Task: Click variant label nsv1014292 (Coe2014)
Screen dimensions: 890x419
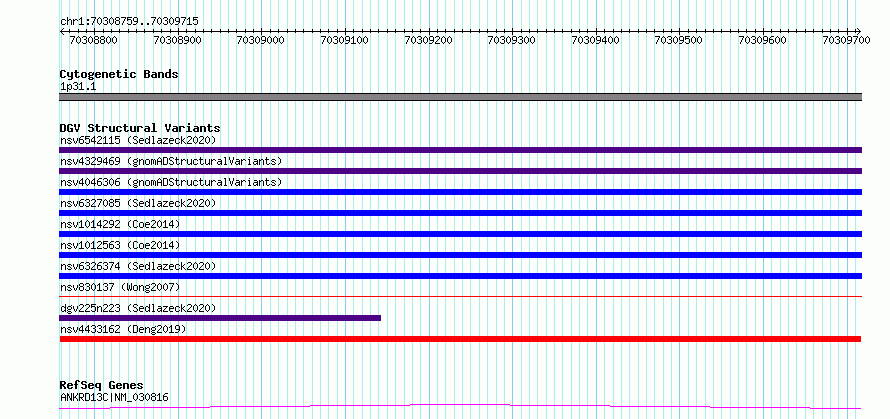Action: point(120,224)
